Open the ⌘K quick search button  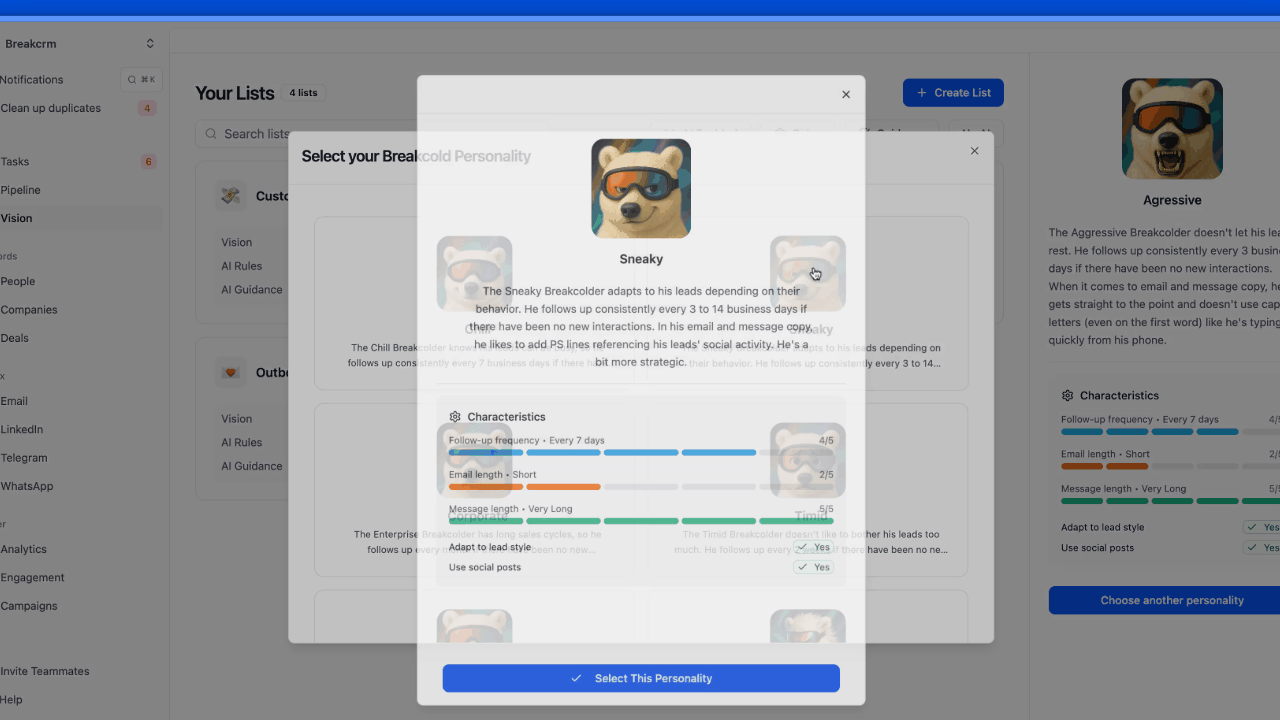point(141,80)
